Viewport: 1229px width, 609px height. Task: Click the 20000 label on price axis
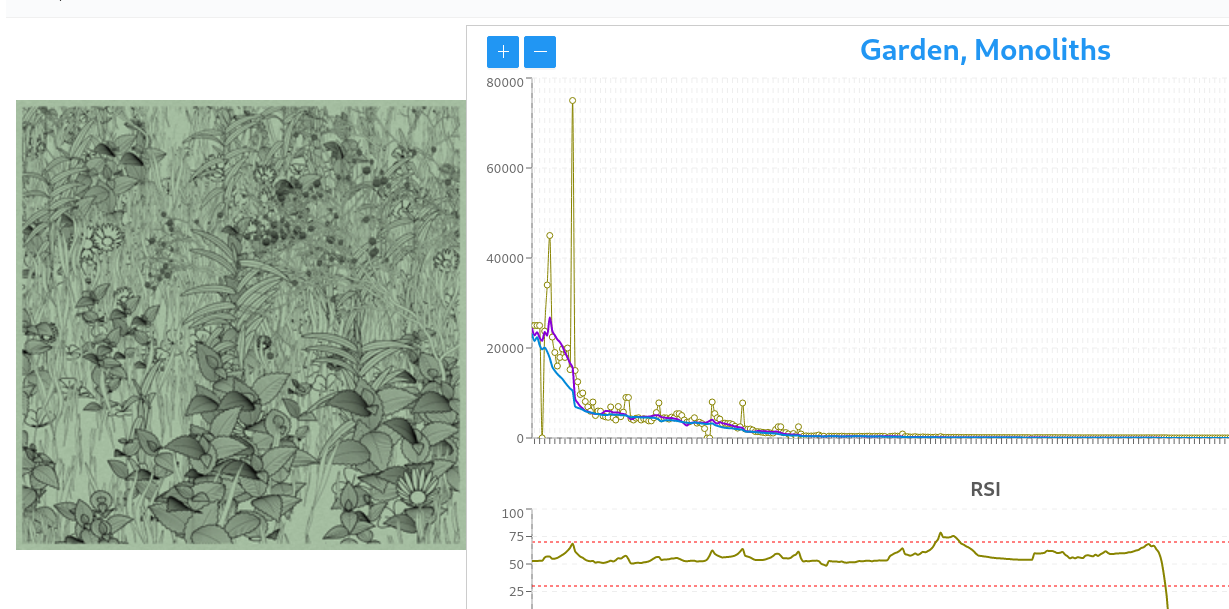click(505, 348)
